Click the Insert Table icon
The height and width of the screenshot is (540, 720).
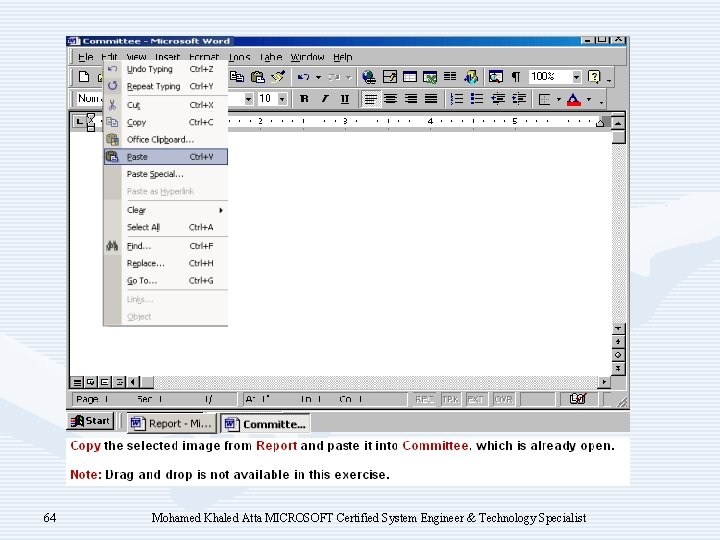pos(410,77)
